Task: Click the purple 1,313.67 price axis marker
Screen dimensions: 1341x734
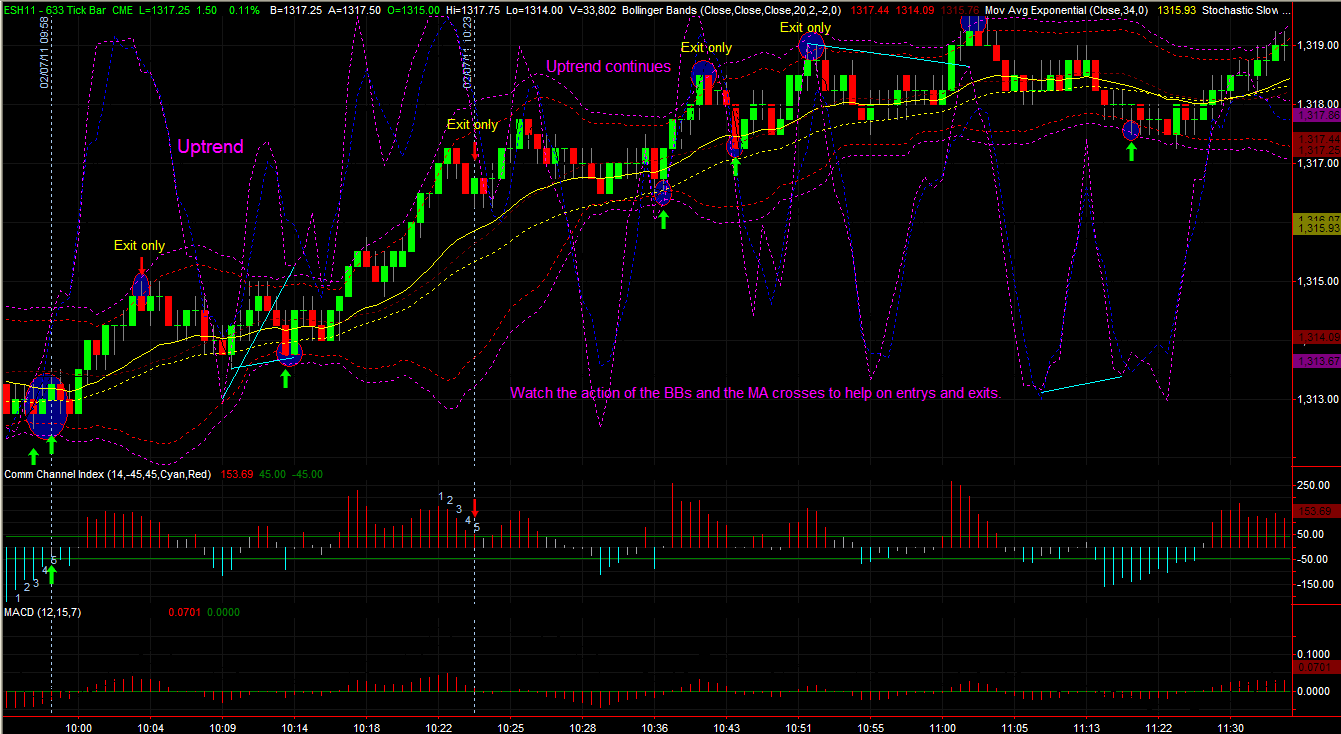Action: 1316,360
